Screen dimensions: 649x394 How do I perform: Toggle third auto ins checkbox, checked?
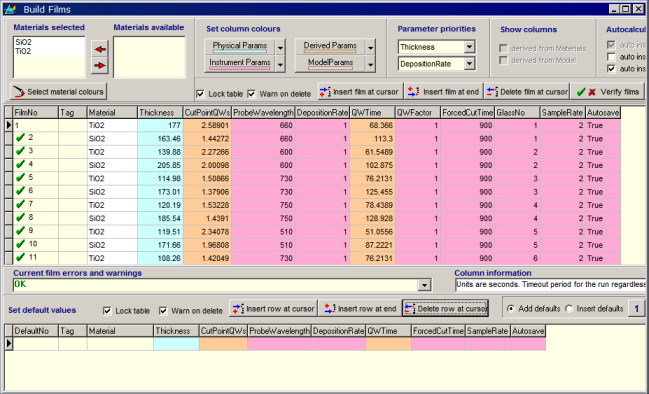[x=611, y=69]
